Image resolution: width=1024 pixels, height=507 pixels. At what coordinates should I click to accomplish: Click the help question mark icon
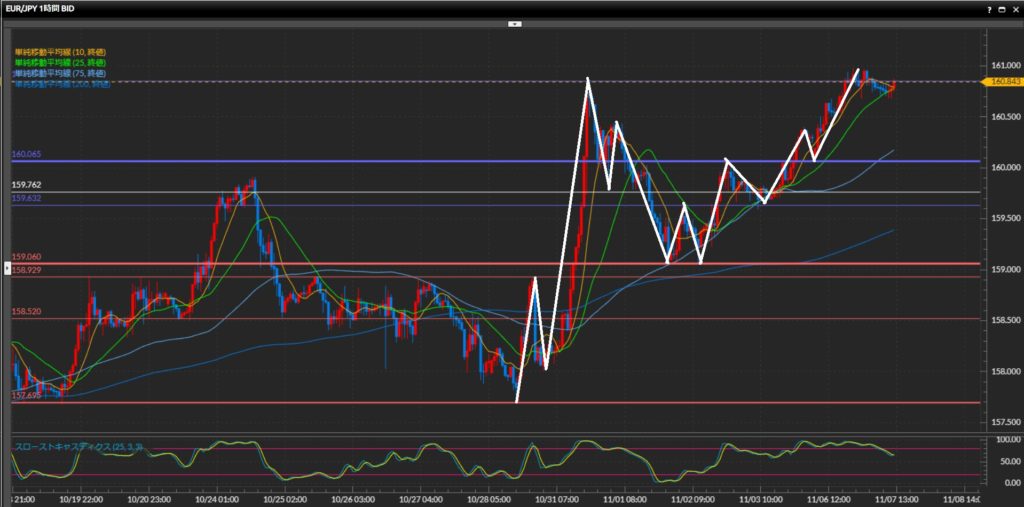coord(989,9)
